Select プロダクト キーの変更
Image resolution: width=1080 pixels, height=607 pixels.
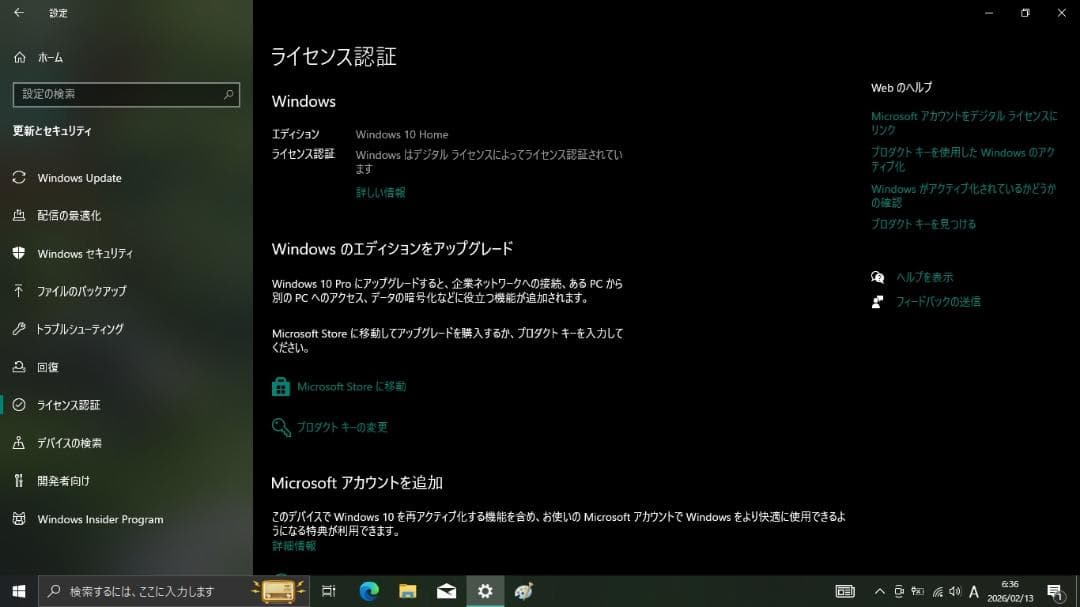[343, 427]
